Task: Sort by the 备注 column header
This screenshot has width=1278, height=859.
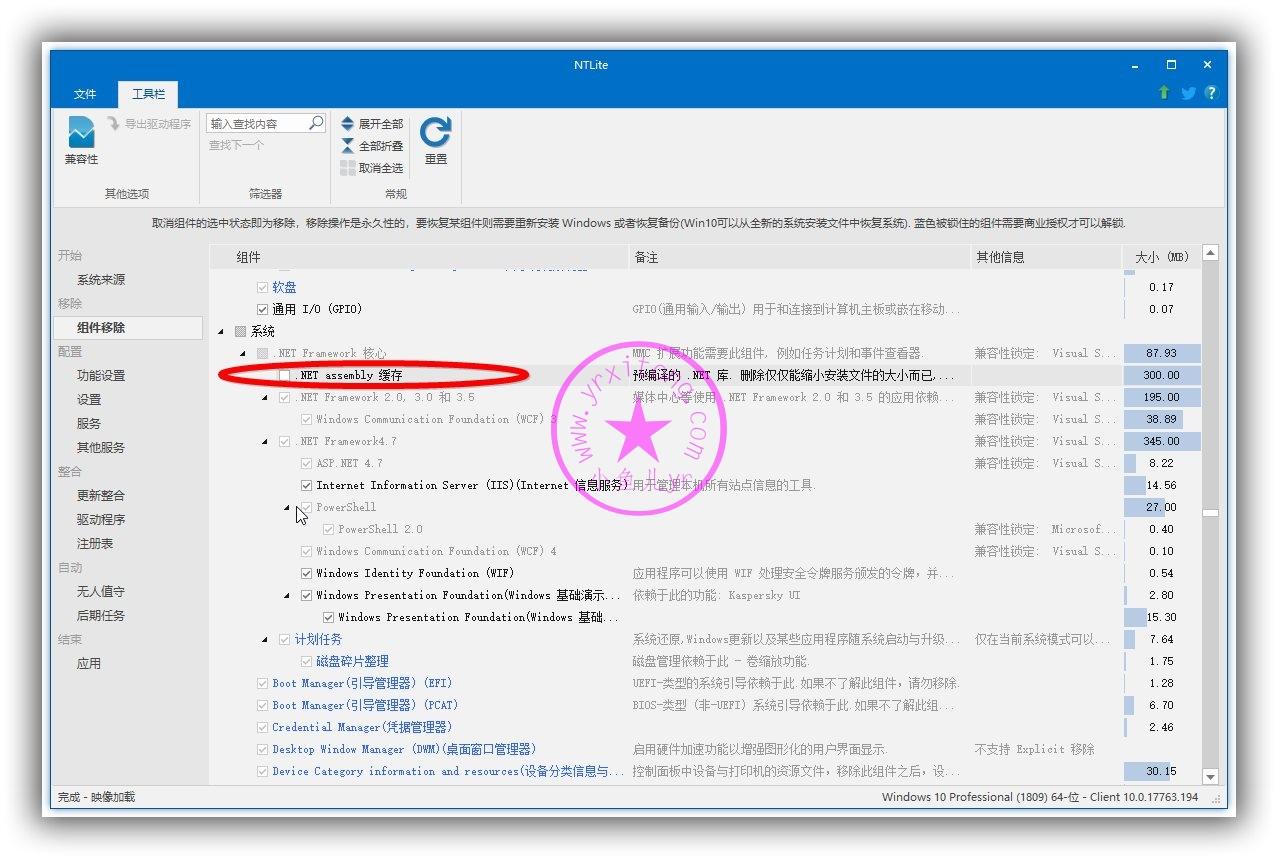Action: (799, 257)
